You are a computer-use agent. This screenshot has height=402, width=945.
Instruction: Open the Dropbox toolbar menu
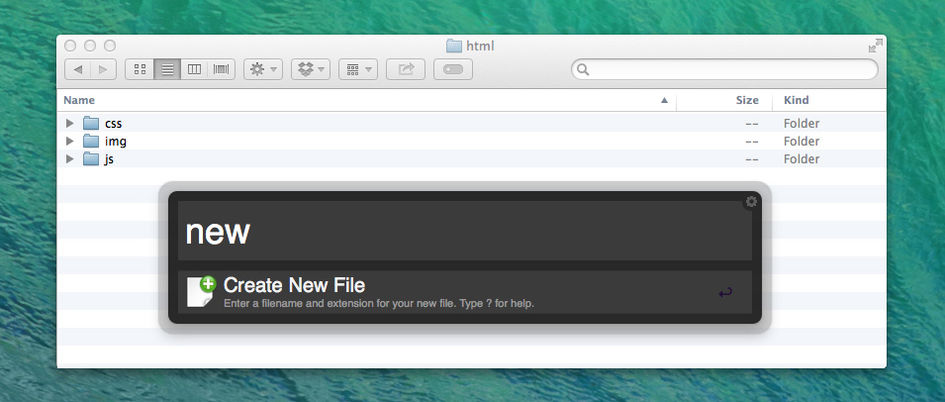click(310, 69)
